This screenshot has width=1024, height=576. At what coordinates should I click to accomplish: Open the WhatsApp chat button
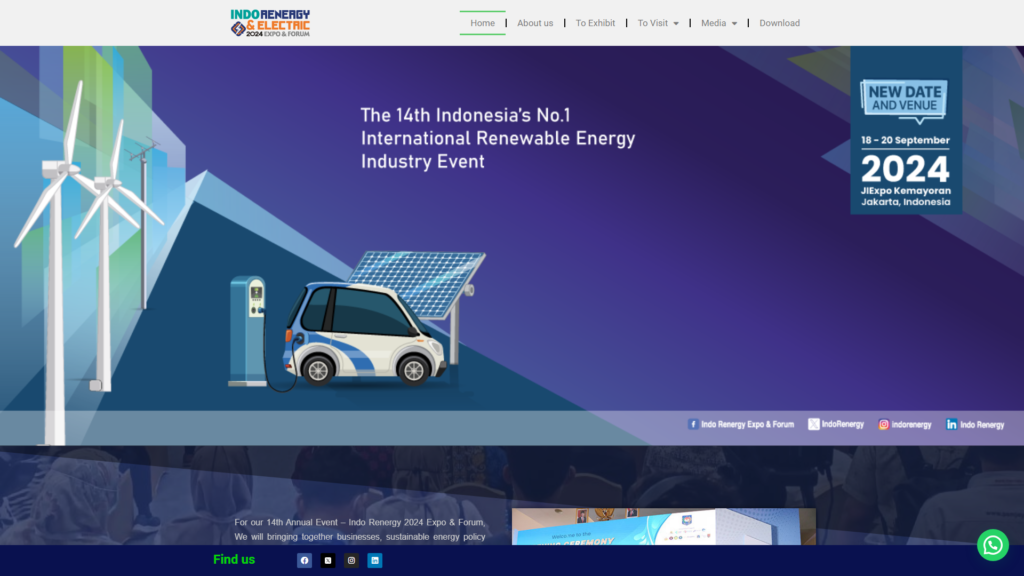[x=993, y=545]
